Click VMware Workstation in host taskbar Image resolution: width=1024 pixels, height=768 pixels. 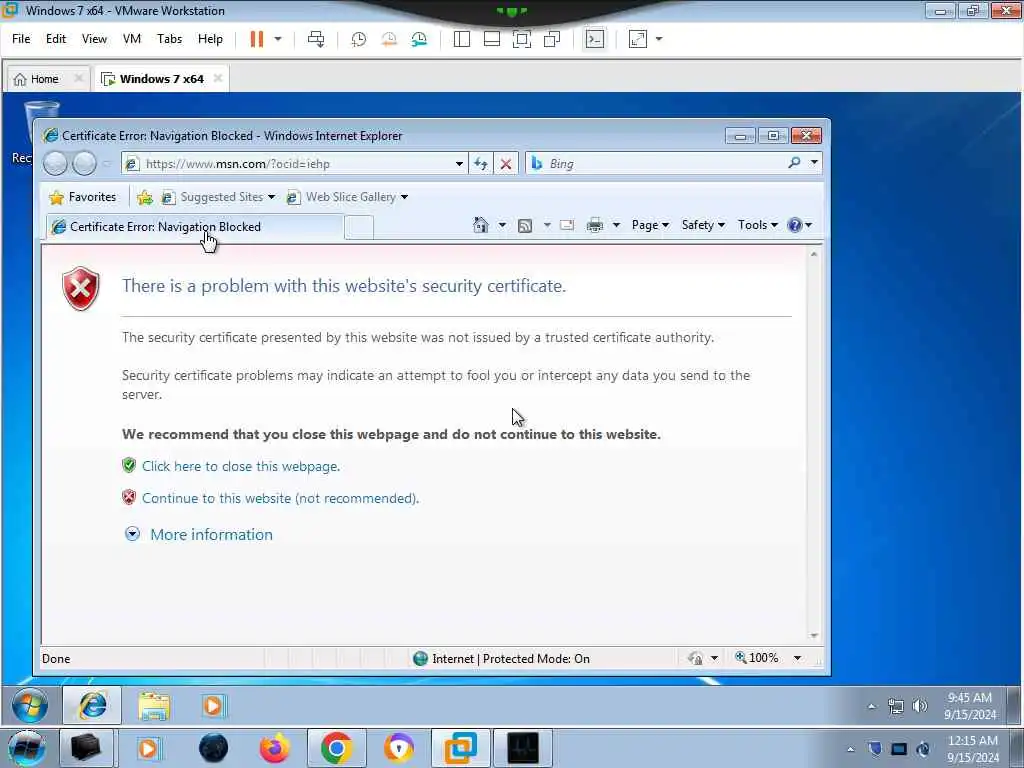coord(460,748)
